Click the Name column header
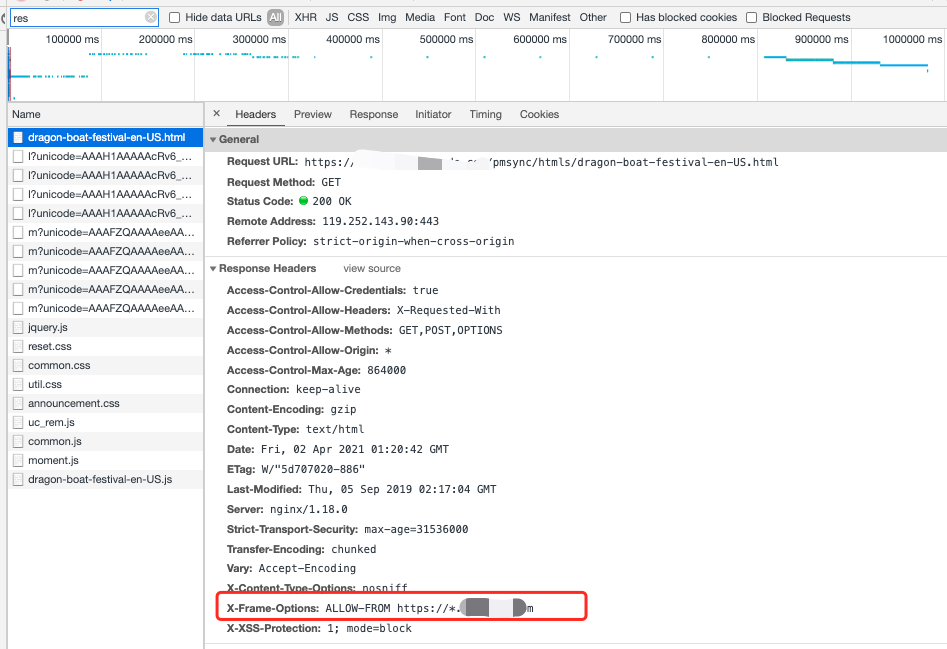 (106, 114)
